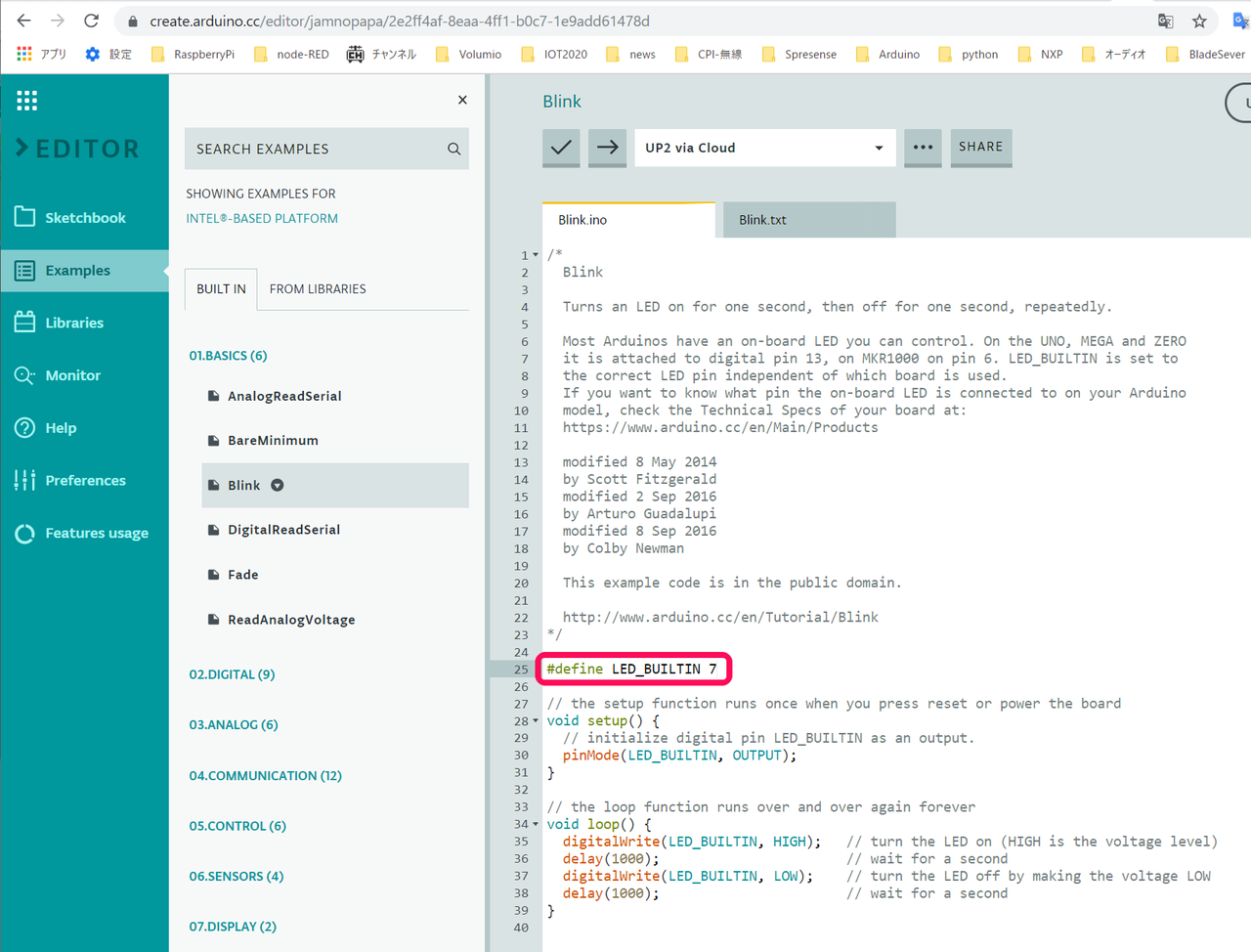Screen dimensions: 1251x952
Task: Collapse the setup function code fold arrow
Action: pos(536,721)
